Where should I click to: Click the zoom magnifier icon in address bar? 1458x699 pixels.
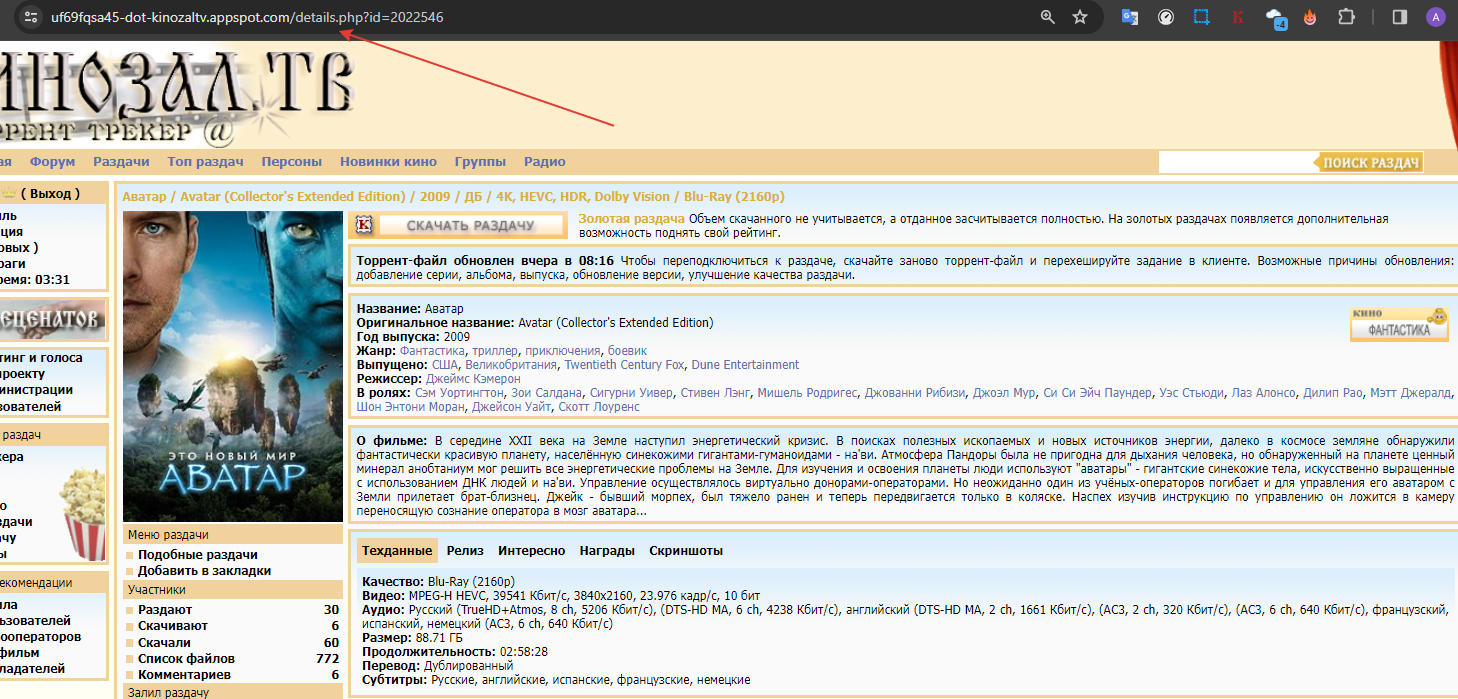[1048, 17]
